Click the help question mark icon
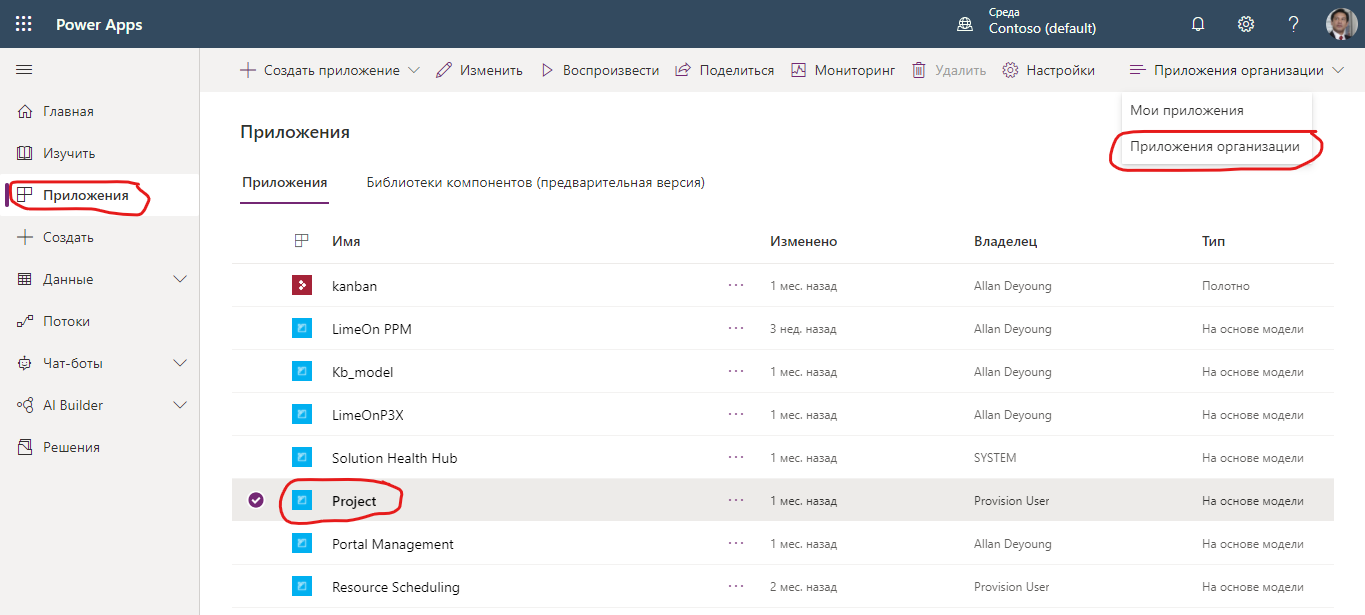Screen dimensions: 1365x615 coord(1293,25)
